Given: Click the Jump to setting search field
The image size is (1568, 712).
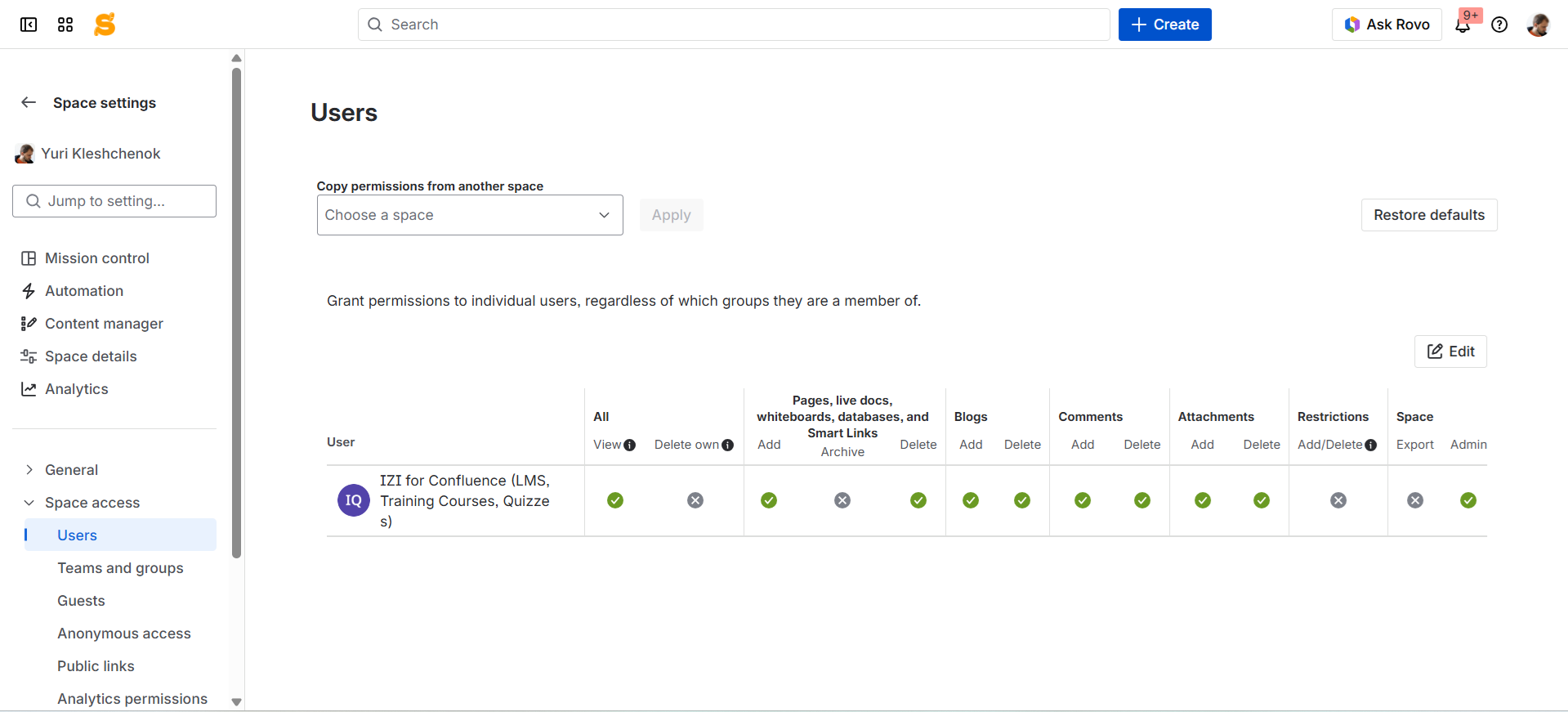Looking at the screenshot, I should [x=114, y=201].
